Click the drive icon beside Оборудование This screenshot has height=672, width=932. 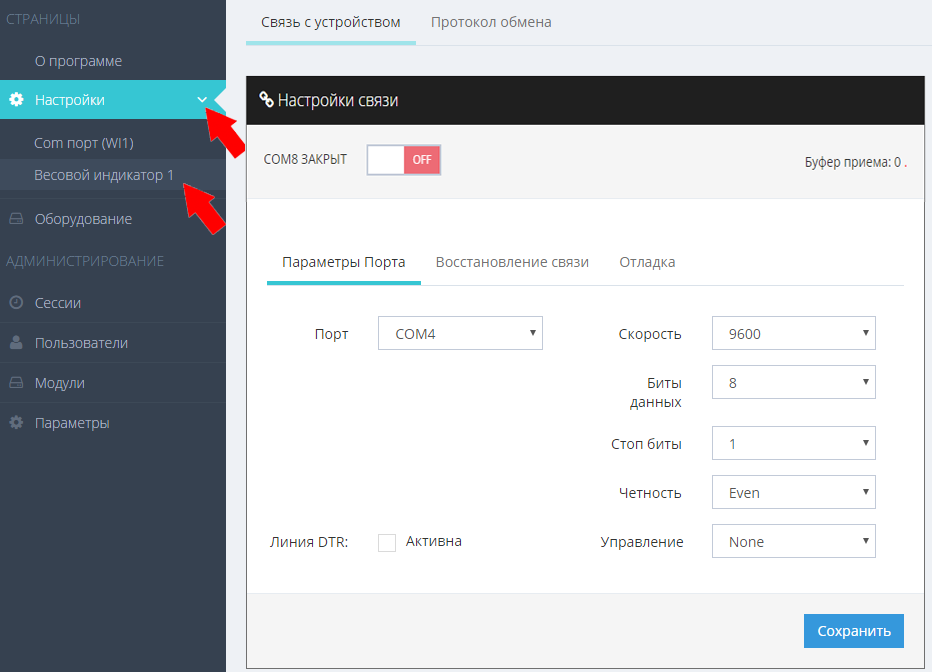pos(16,219)
